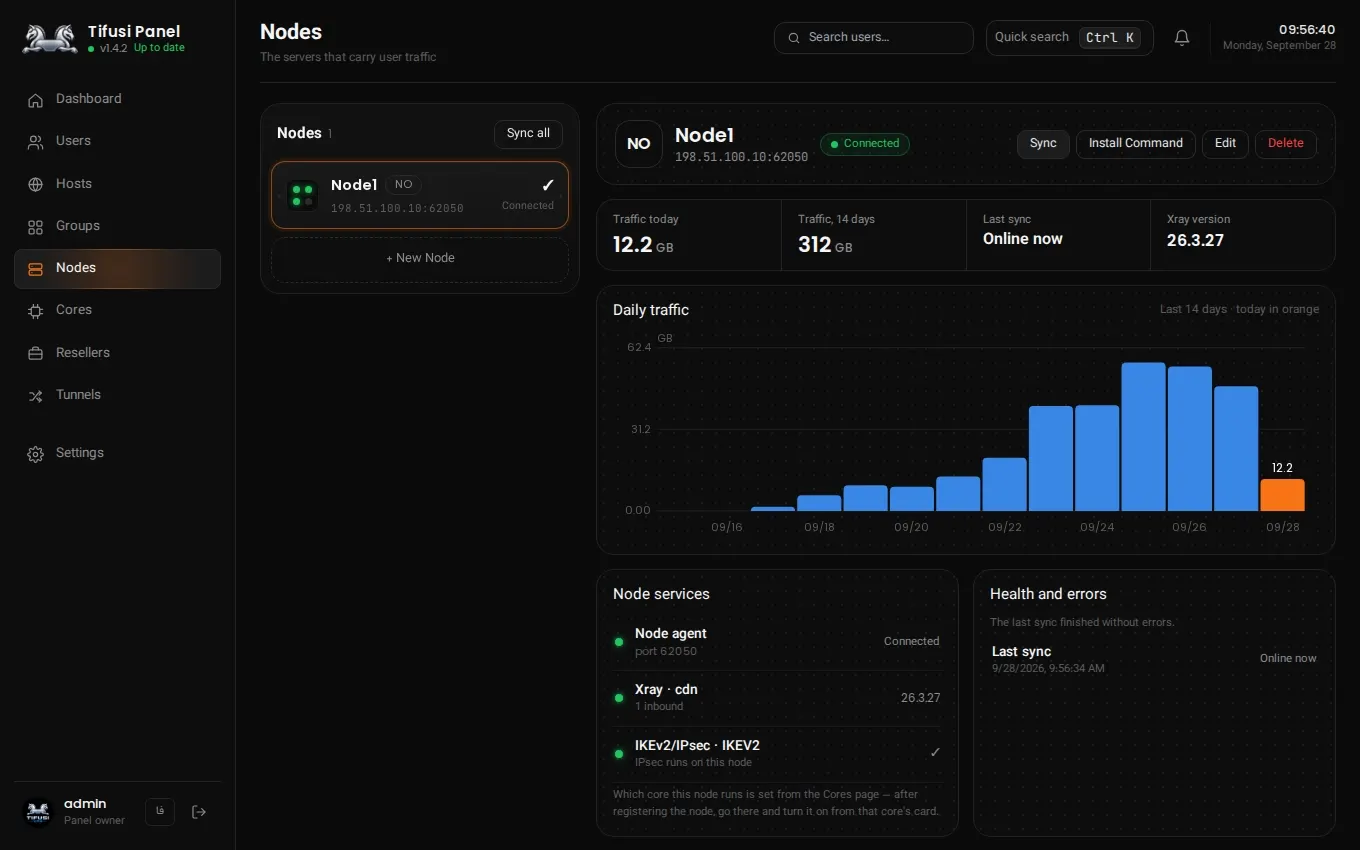Click the Xray · cdn service row

click(x=777, y=698)
